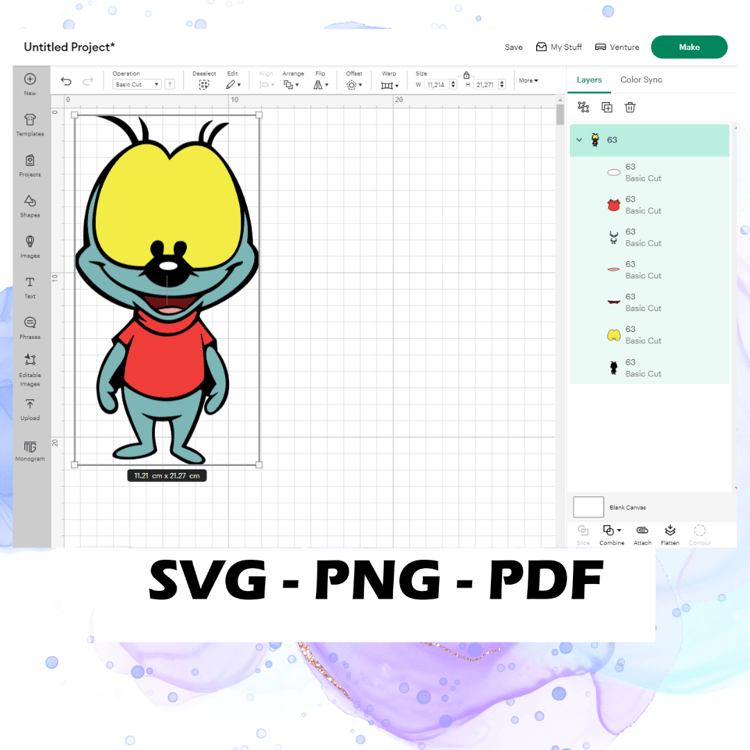The image size is (750, 750).
Task: Open the Edit dropdown
Action: (233, 85)
